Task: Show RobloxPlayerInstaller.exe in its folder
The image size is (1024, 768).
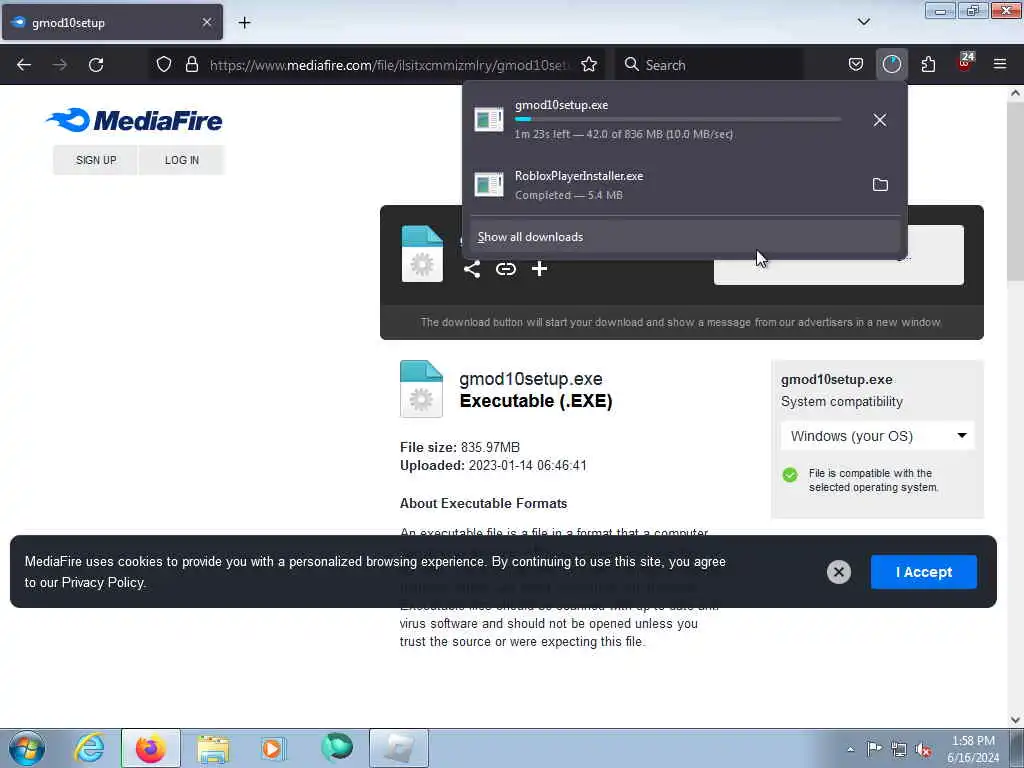Action: pos(880,185)
